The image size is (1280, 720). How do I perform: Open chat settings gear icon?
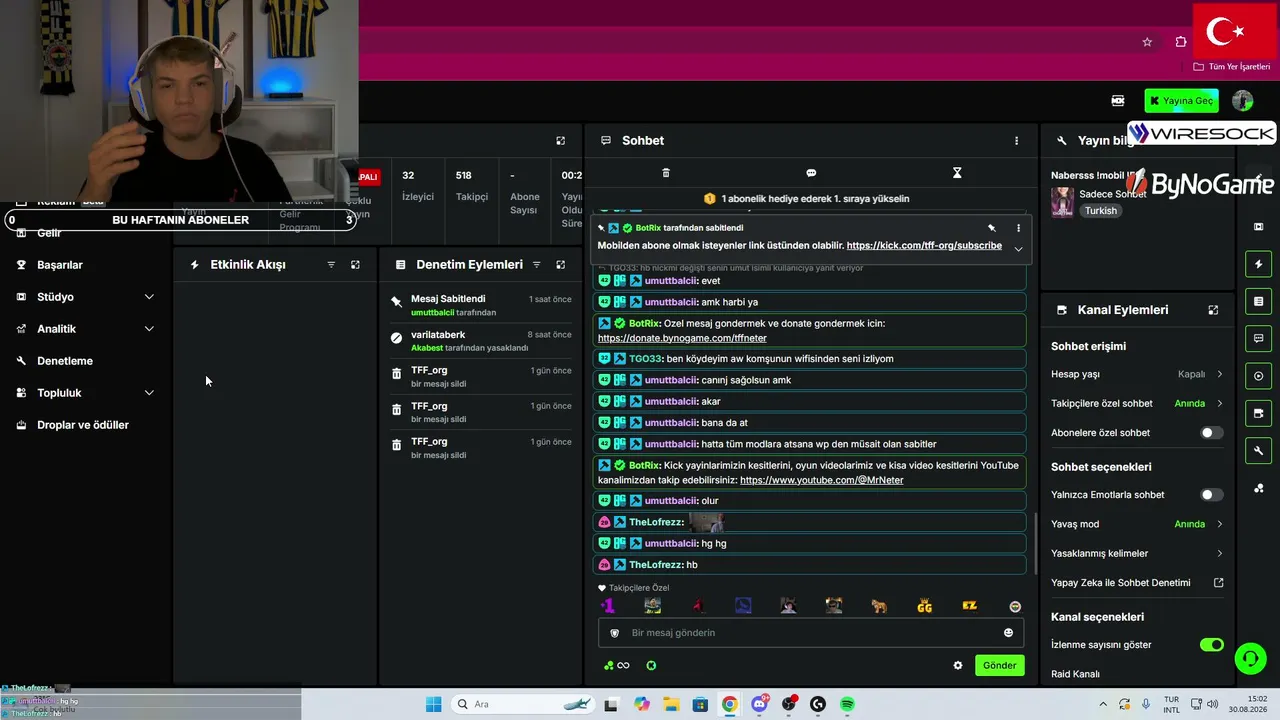point(958,666)
